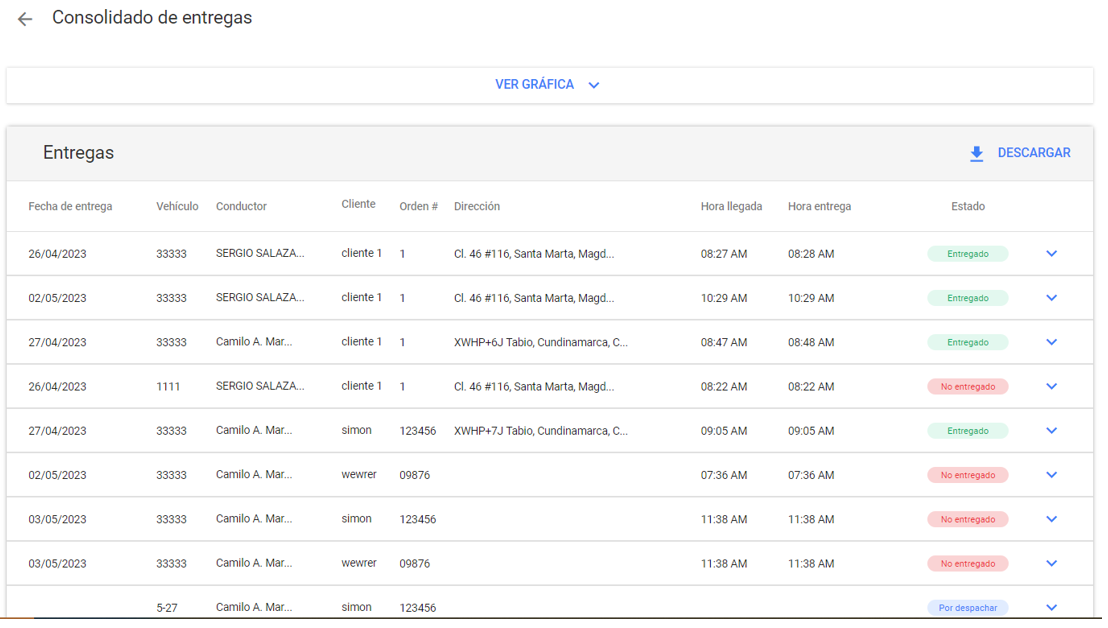1108x628 pixels.
Task: Click the download icon beside DESCARGAR
Action: (x=976, y=154)
